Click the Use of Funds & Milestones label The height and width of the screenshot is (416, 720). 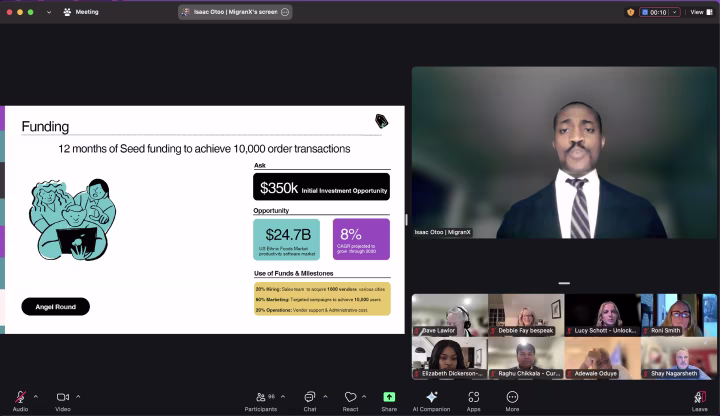pos(294,273)
